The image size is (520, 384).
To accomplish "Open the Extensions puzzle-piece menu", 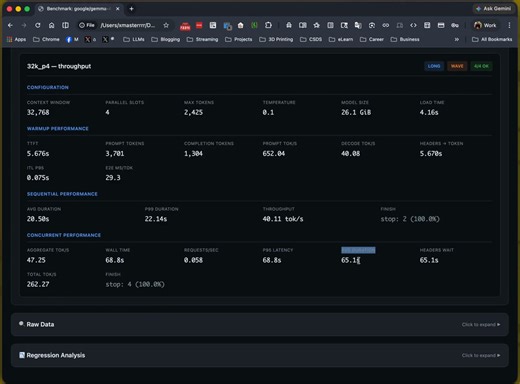I will 268,25.
